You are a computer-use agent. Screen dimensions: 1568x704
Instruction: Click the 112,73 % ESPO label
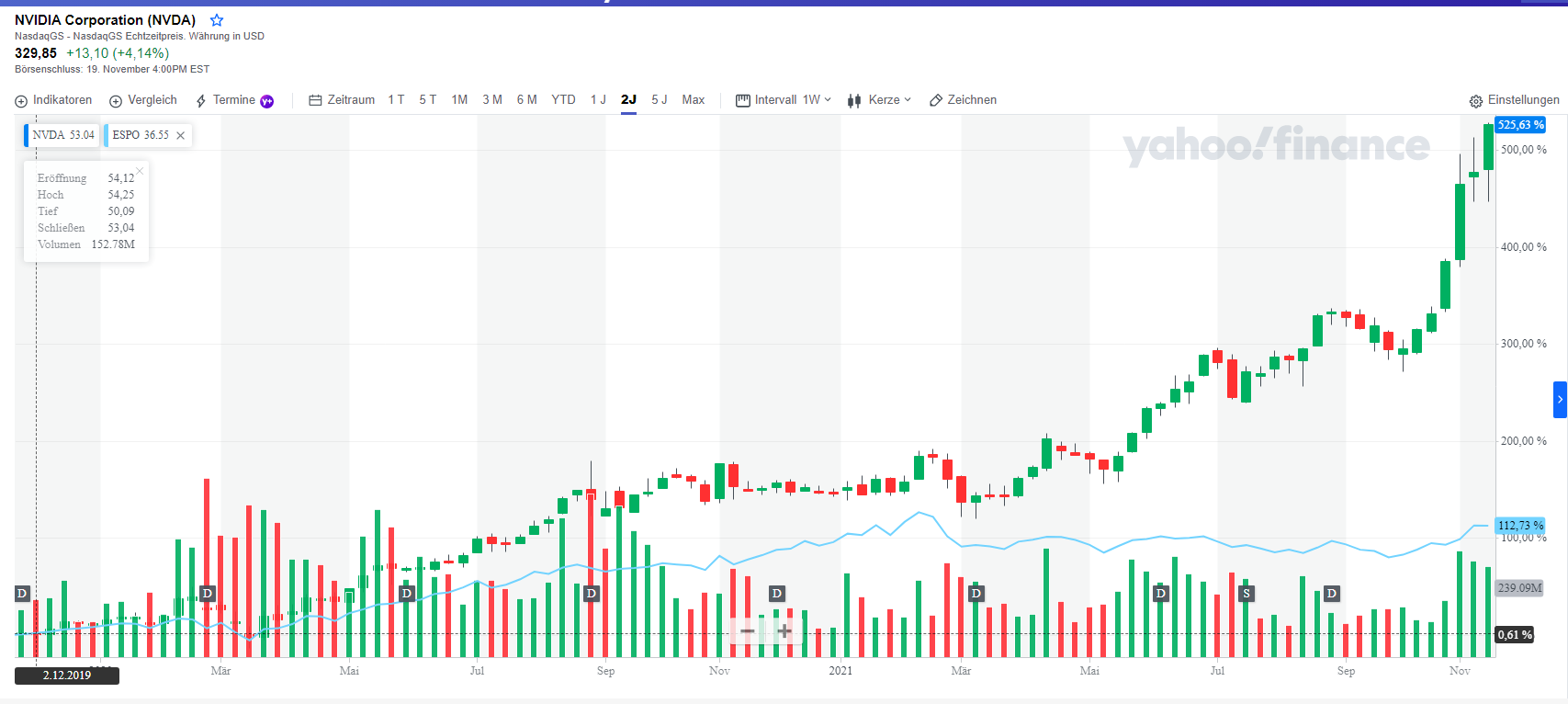coord(1520,526)
